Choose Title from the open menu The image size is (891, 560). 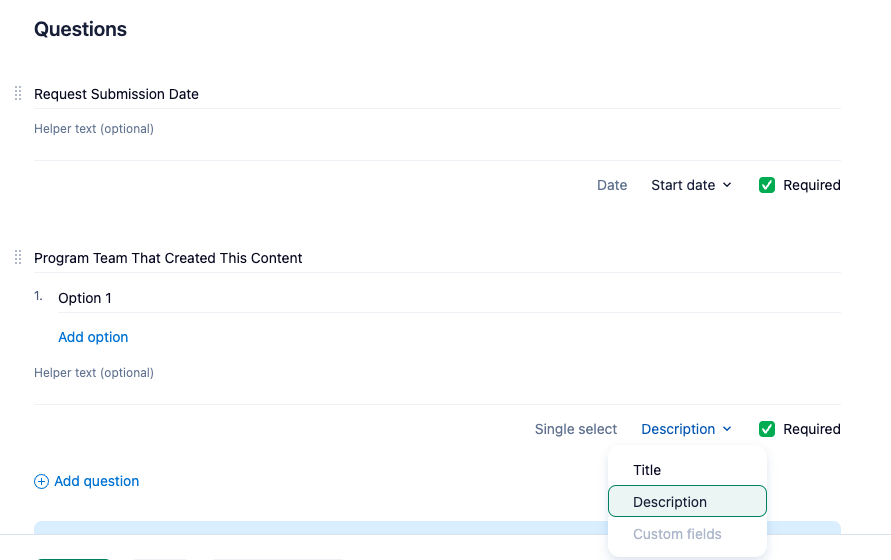pos(647,470)
